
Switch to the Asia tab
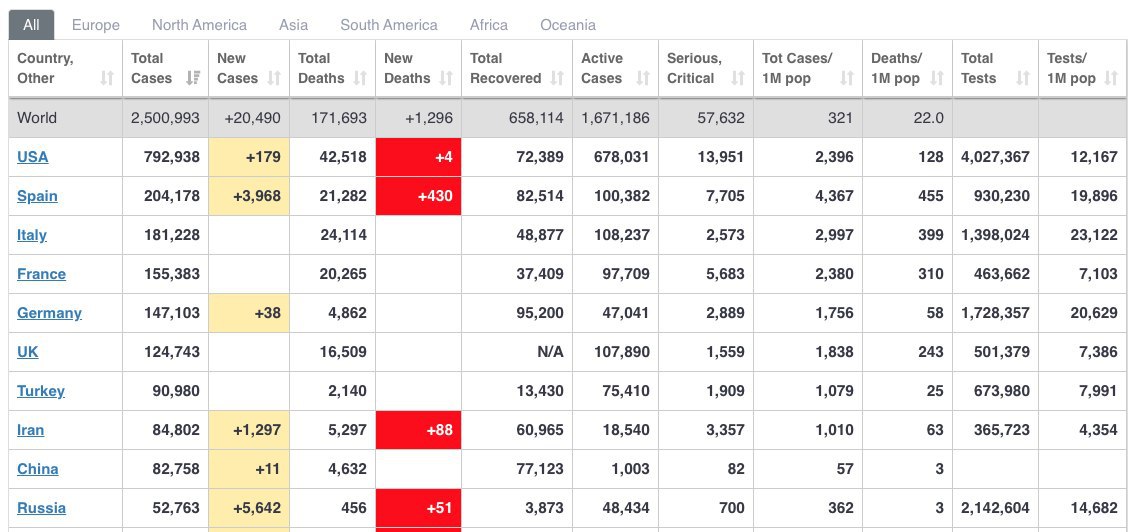(293, 25)
